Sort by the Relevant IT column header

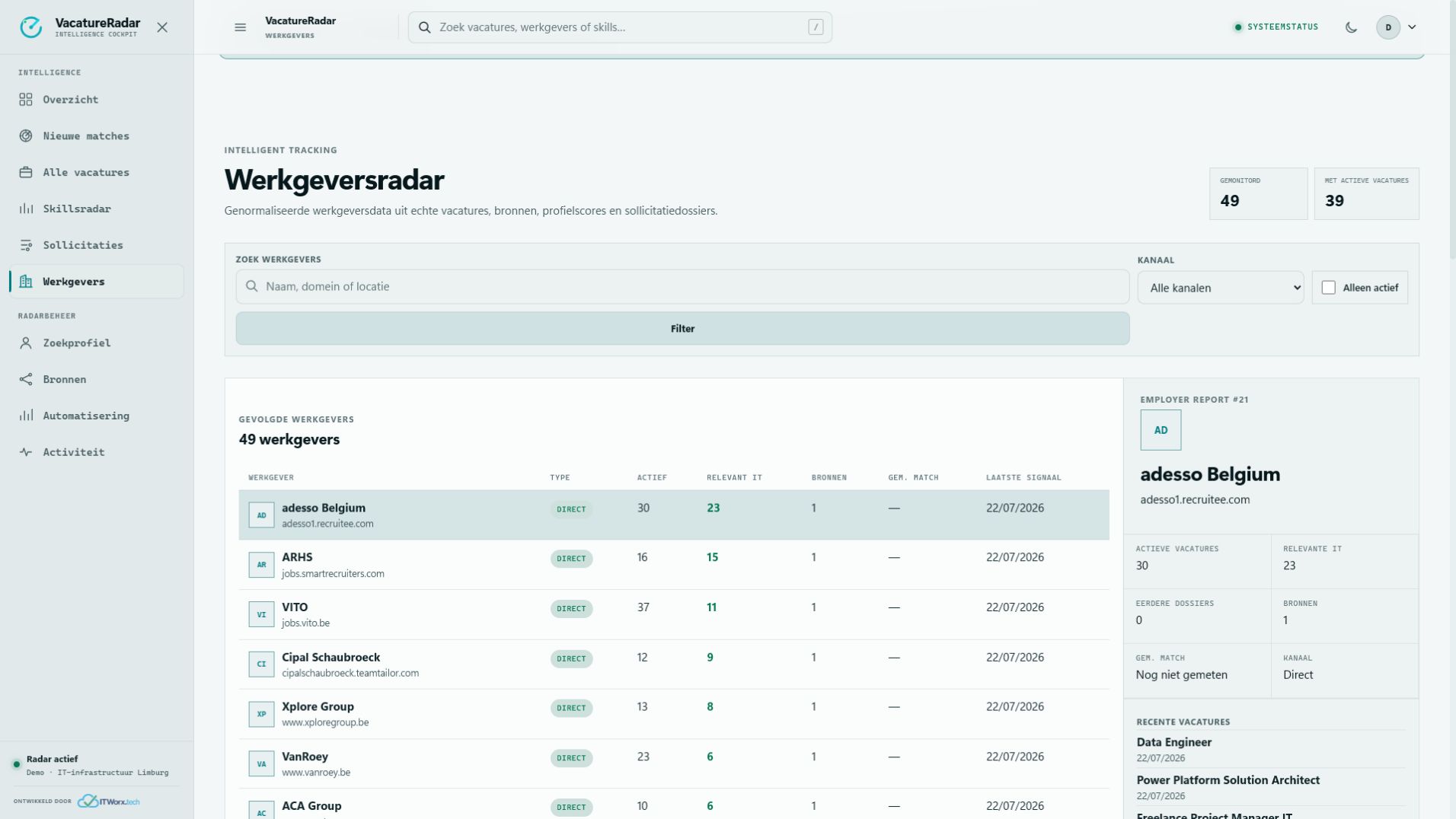tap(734, 478)
